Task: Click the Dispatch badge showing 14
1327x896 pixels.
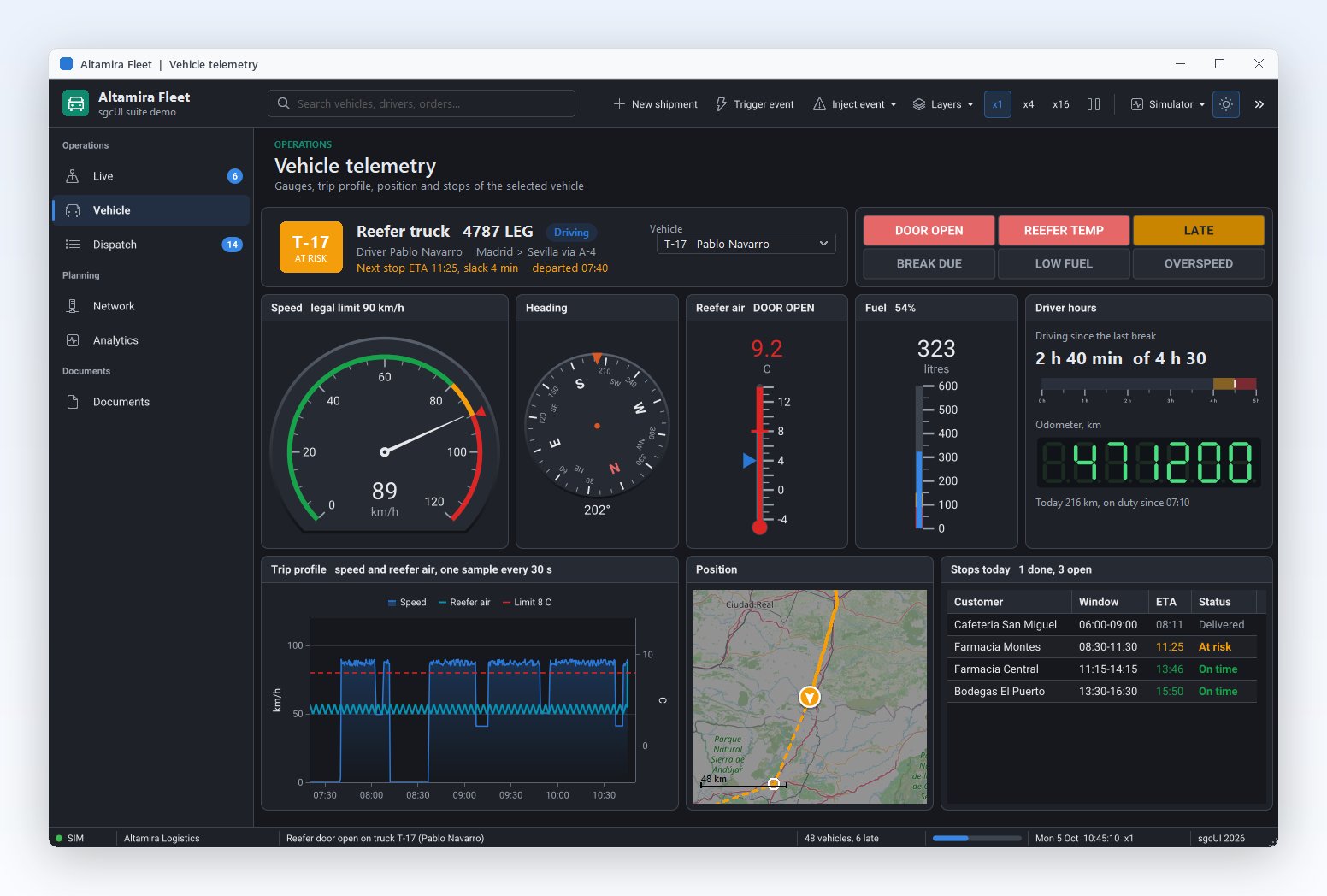Action: 232,245
